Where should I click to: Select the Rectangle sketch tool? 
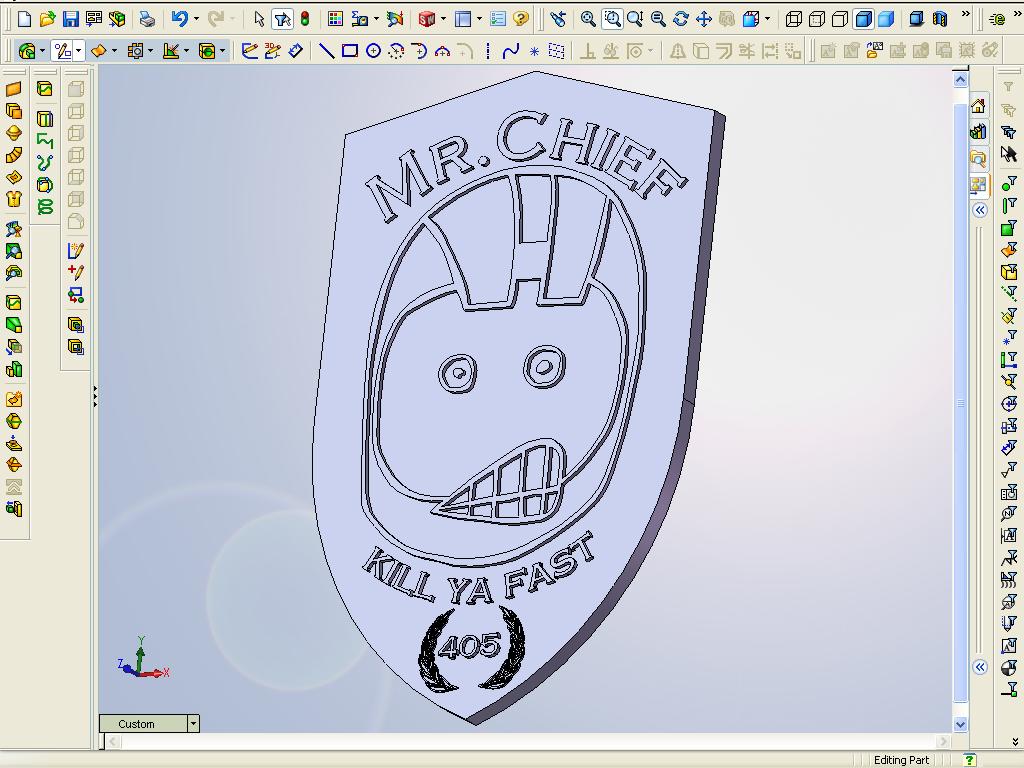pyautogui.click(x=350, y=50)
